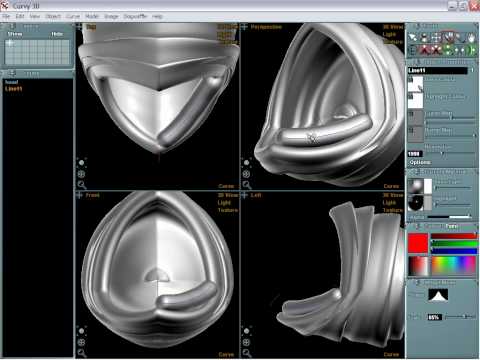480x360 pixels.
Task: Switch to the Paint tab
Action: click(x=452, y=226)
